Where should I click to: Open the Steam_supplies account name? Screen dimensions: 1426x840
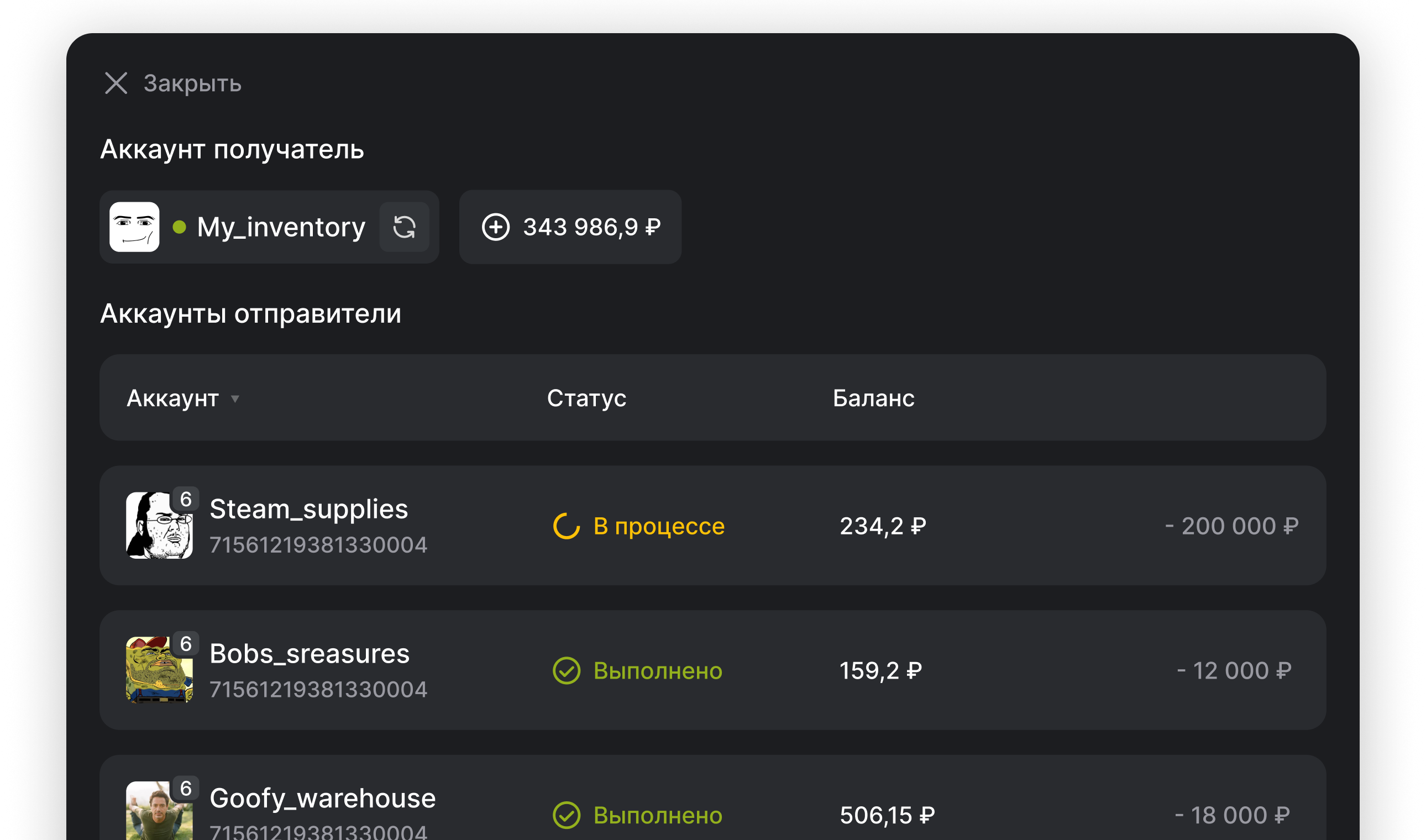[309, 509]
